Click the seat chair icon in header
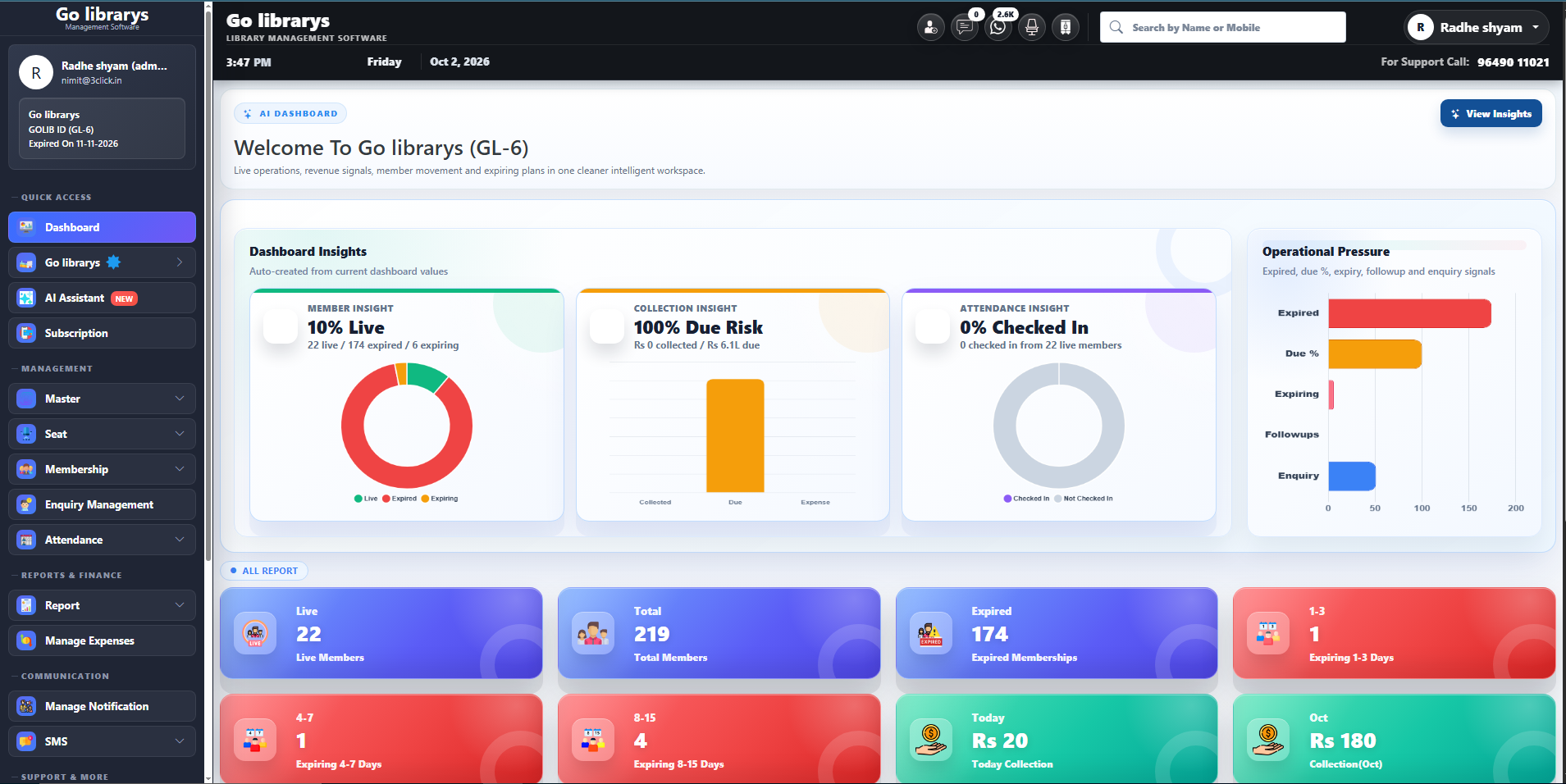Screen dimensions: 1566x784 [1032, 27]
